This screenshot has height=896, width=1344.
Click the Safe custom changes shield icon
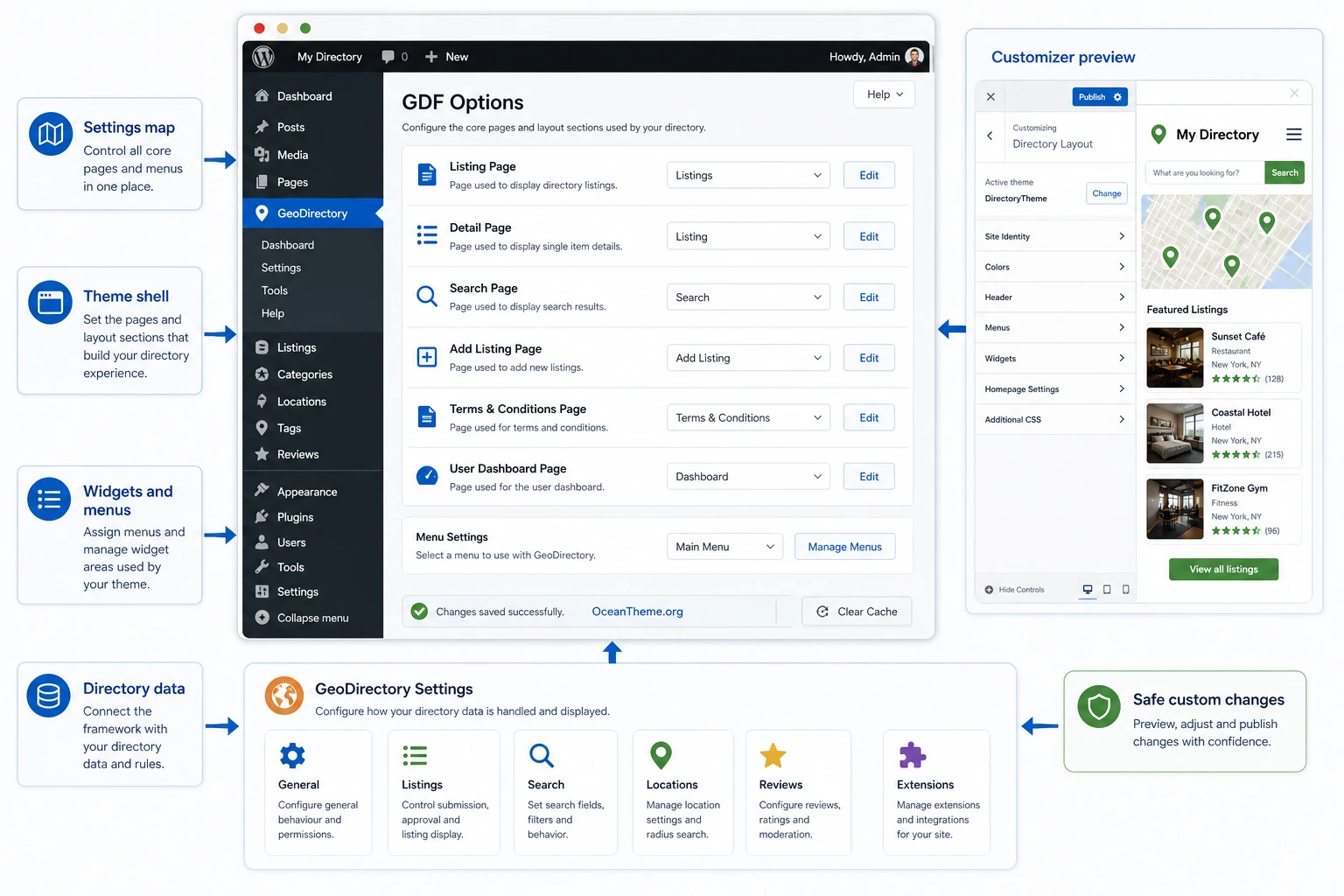point(1099,707)
